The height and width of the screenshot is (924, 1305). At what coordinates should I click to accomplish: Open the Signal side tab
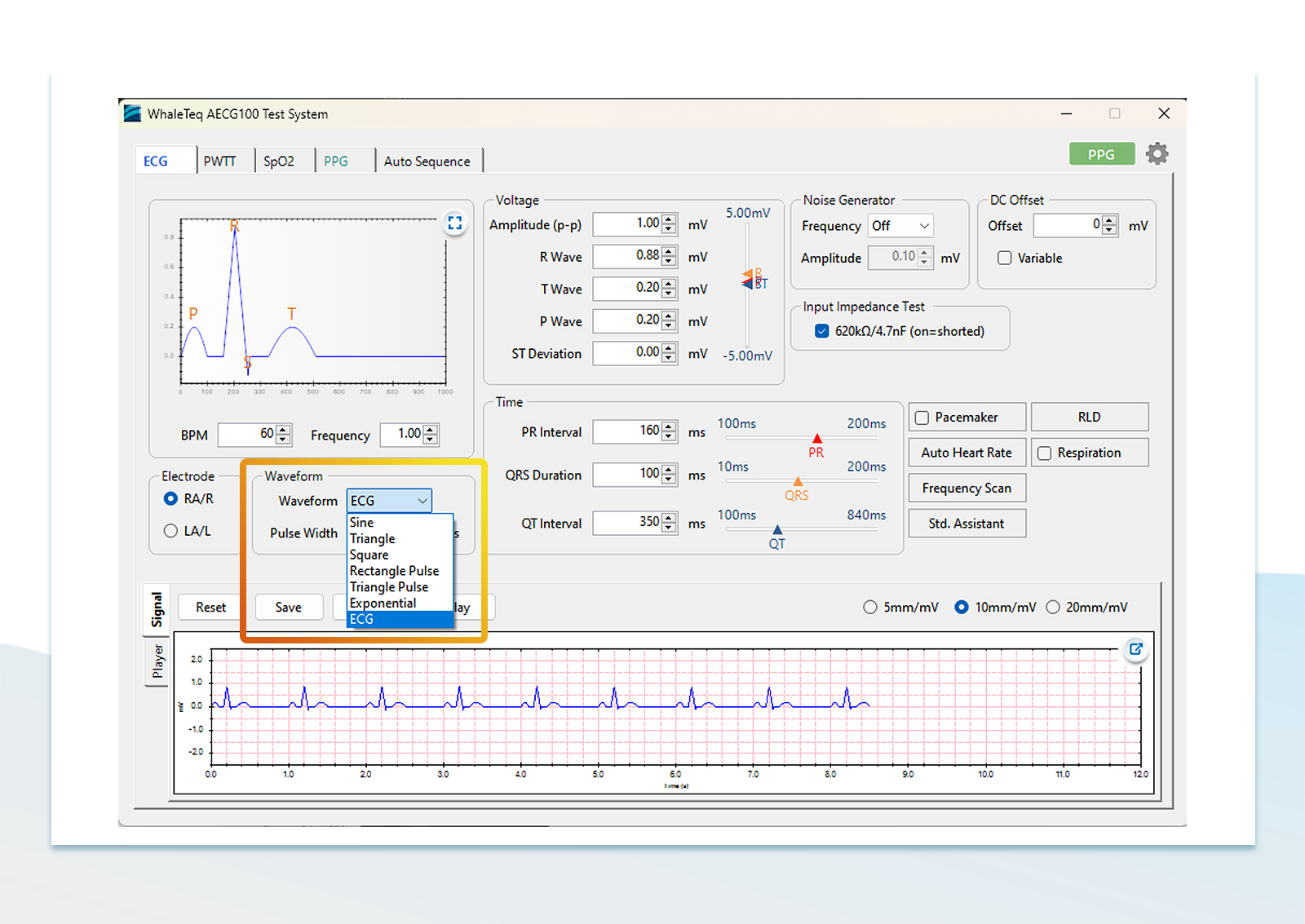click(157, 610)
